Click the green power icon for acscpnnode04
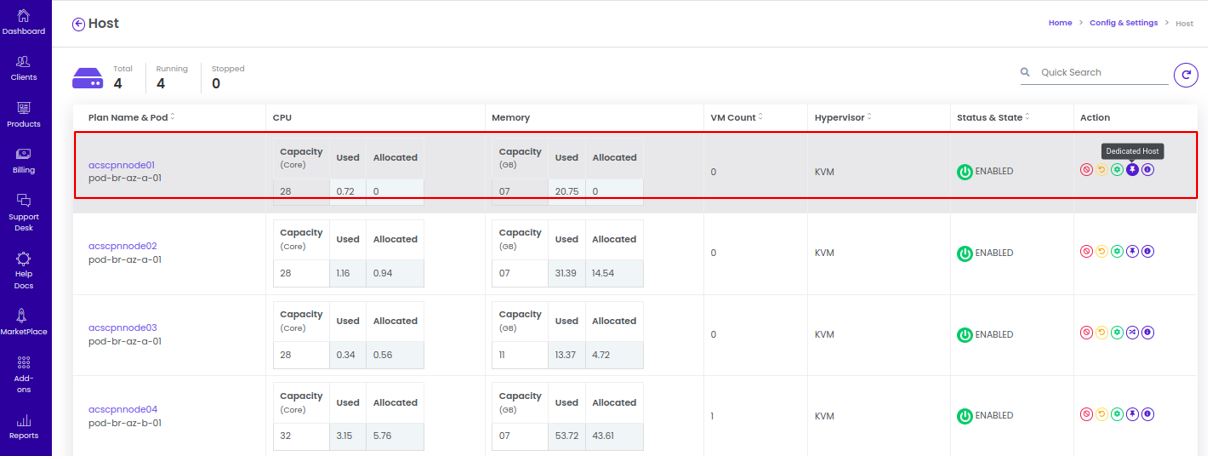Screen dimensions: 1208x459 pos(965,416)
